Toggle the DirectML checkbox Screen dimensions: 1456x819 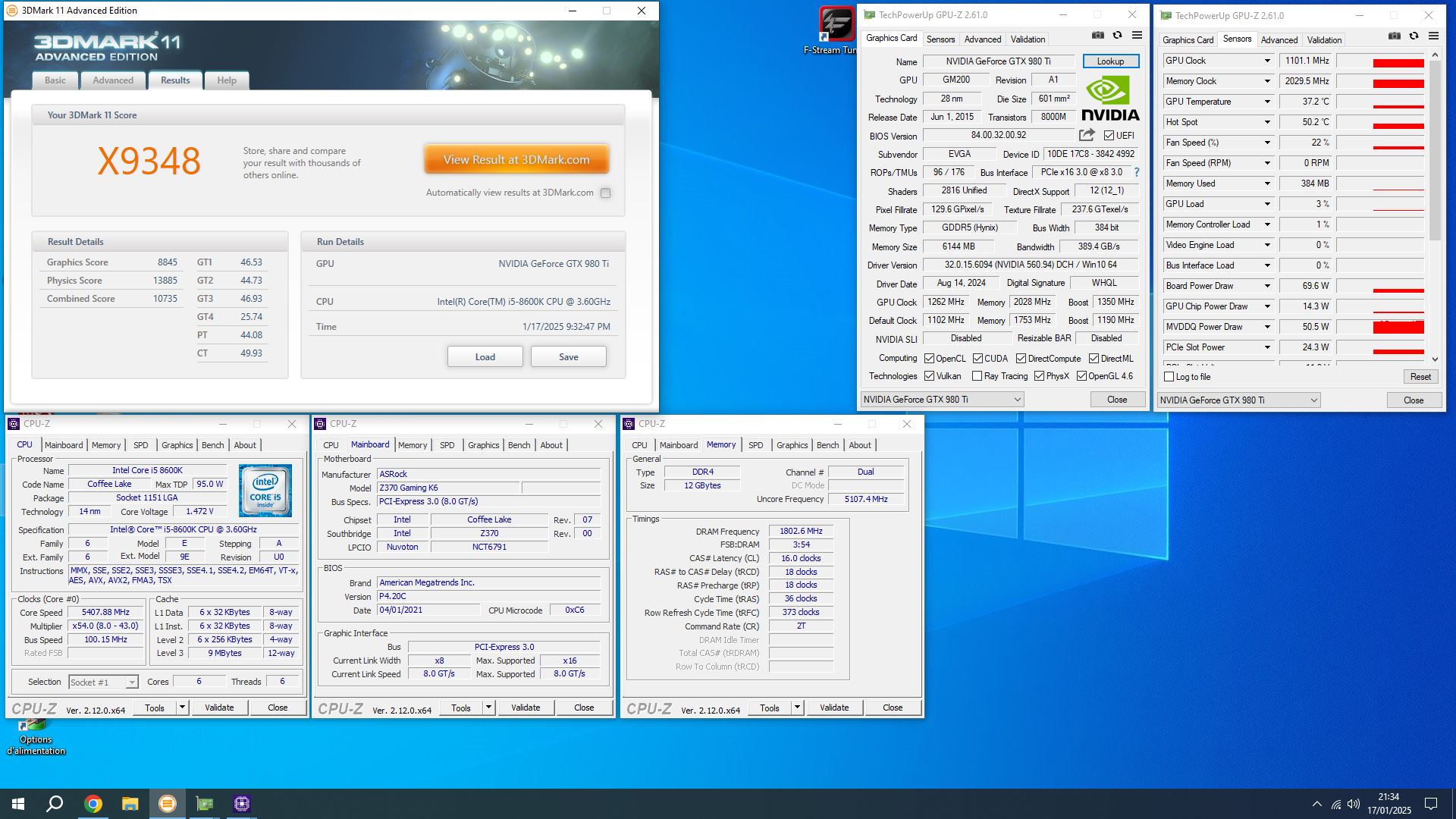[x=1094, y=358]
